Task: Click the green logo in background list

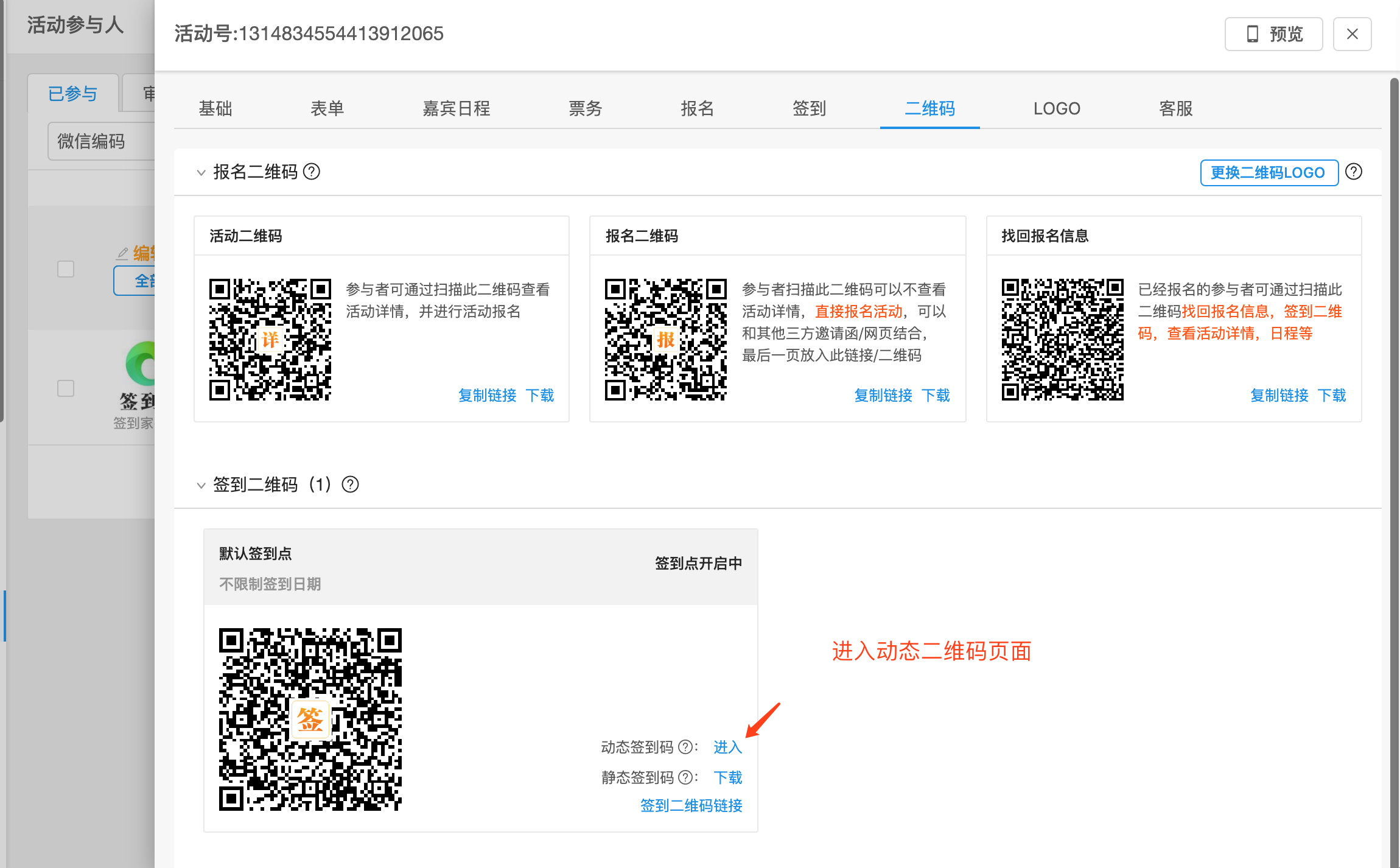Action: coord(140,364)
